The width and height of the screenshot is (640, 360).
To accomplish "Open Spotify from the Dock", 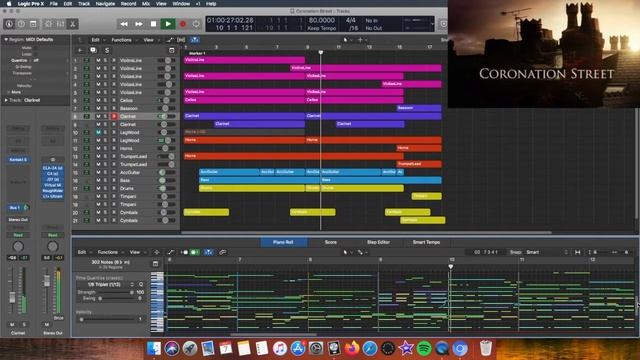I will [424, 349].
